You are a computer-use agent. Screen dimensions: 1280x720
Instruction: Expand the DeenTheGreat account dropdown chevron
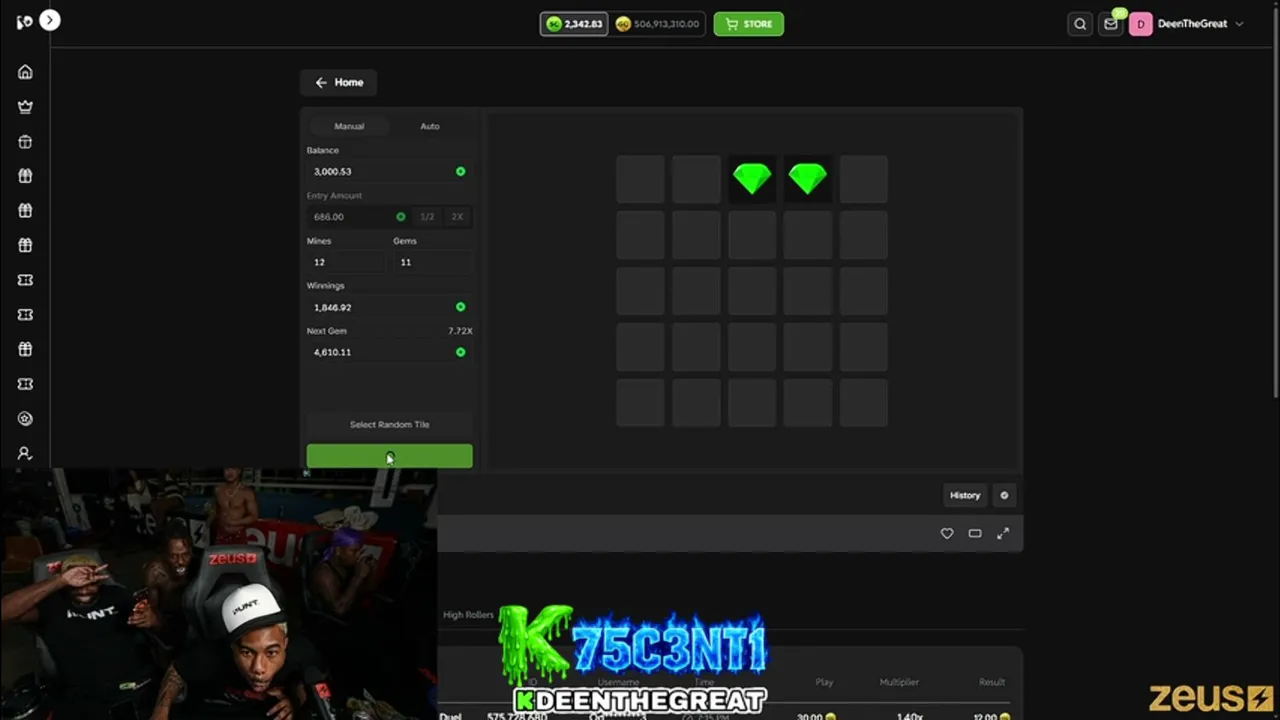click(x=1240, y=24)
